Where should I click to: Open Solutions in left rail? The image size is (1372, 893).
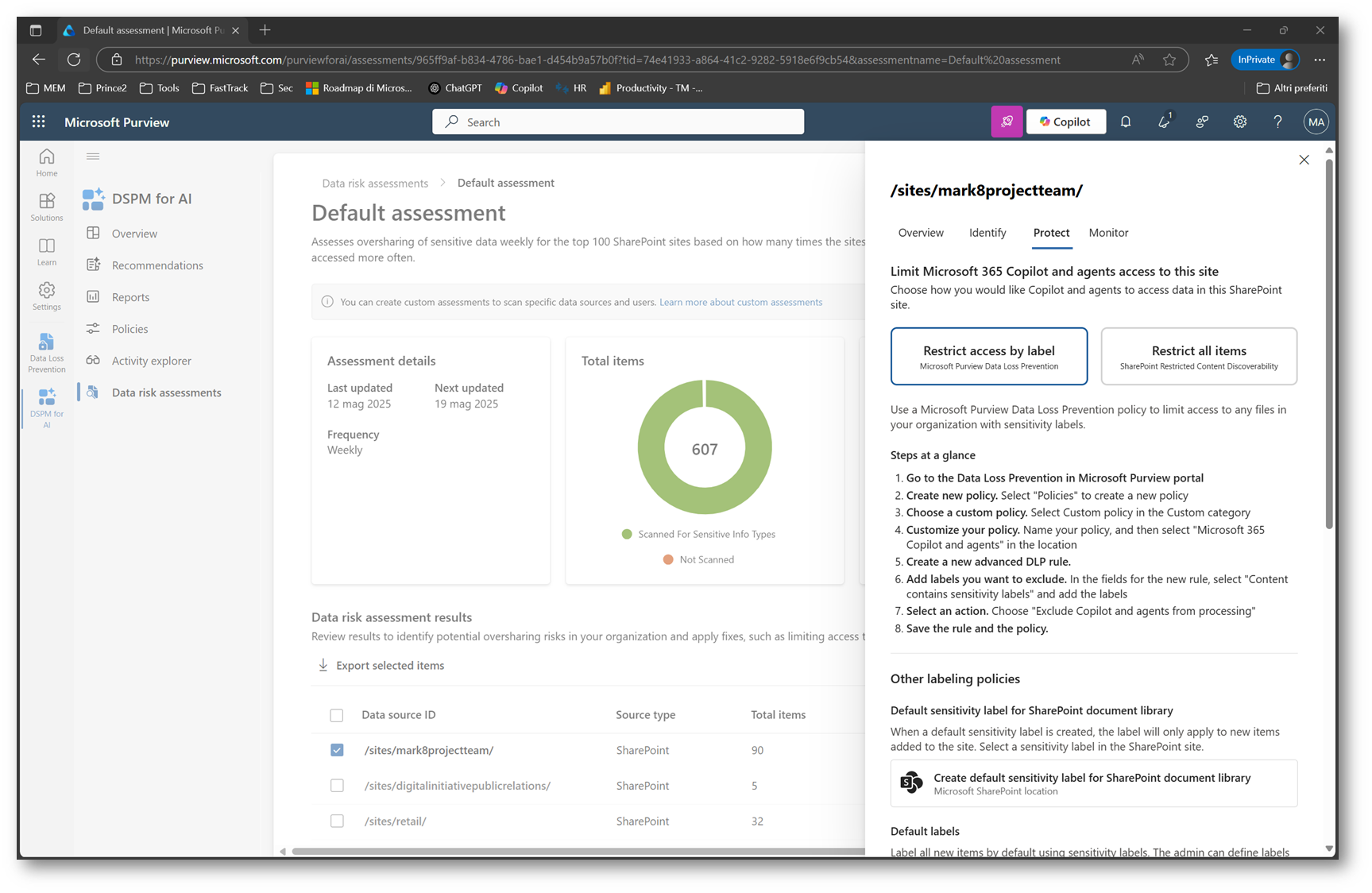(x=47, y=207)
